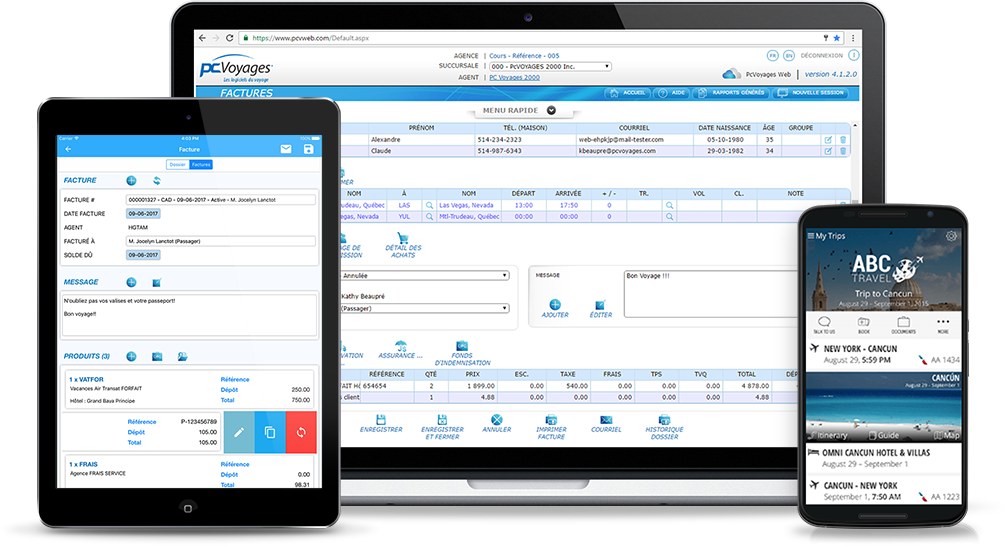Open the SUCCURSALE dropdown in the laptop browser
This screenshot has width=1008, height=546.
click(550, 66)
